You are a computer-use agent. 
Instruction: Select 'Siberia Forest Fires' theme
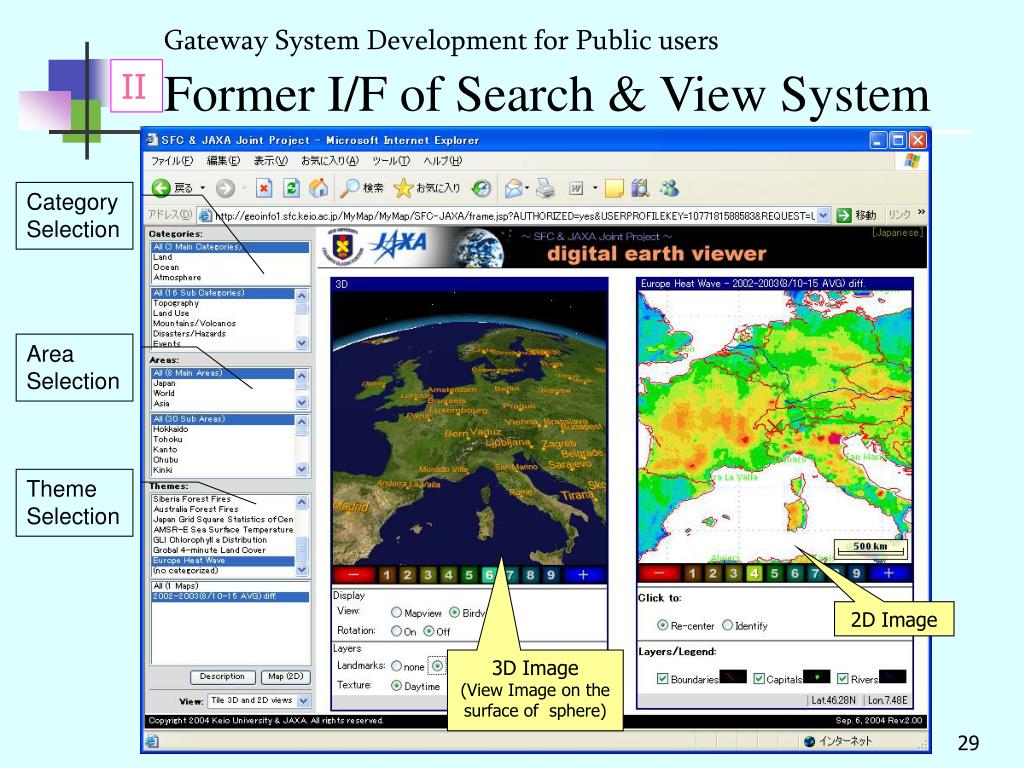(x=223, y=499)
